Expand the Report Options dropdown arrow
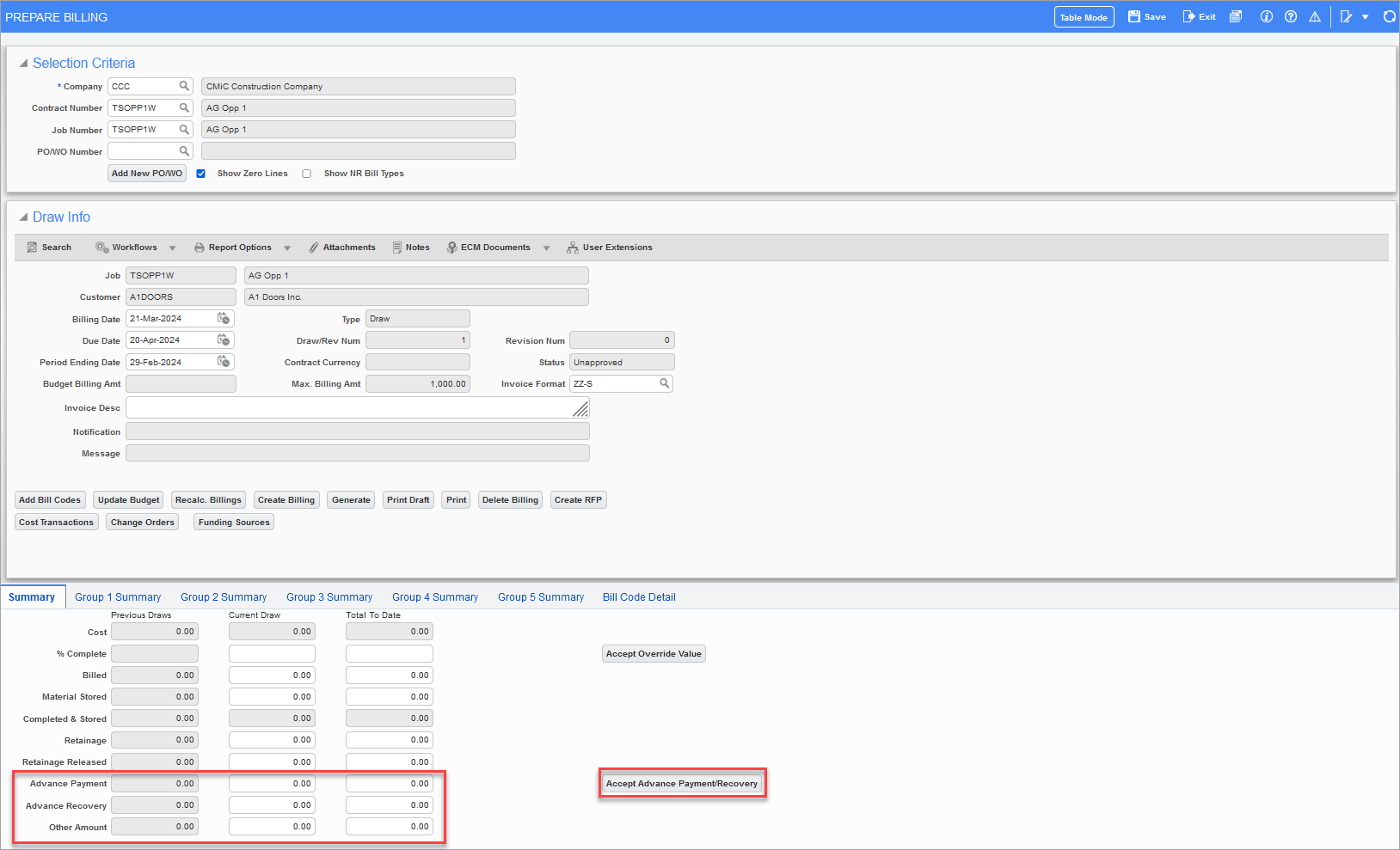Viewport: 1400px width, 850px height. click(x=287, y=248)
